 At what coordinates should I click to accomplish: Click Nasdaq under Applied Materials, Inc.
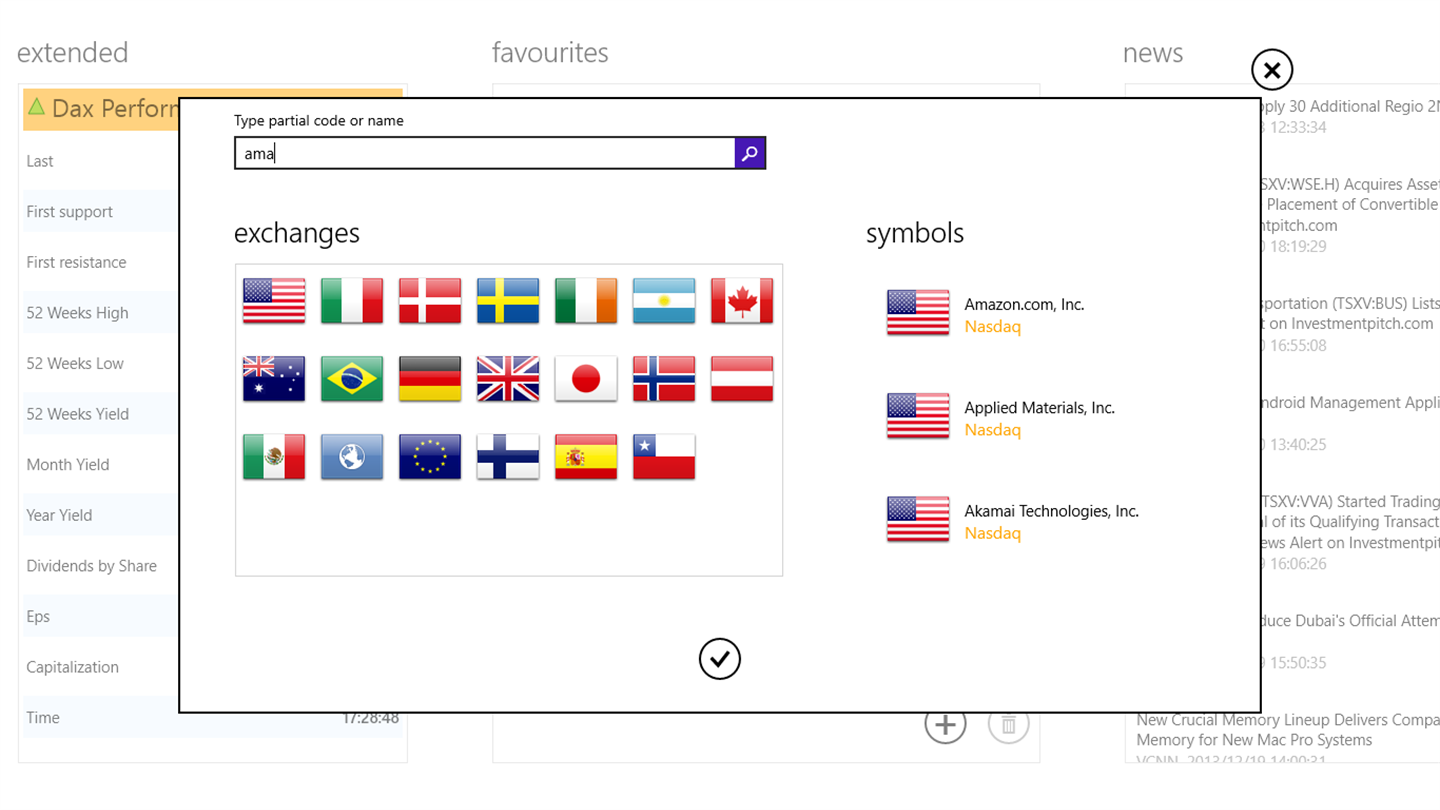click(992, 430)
